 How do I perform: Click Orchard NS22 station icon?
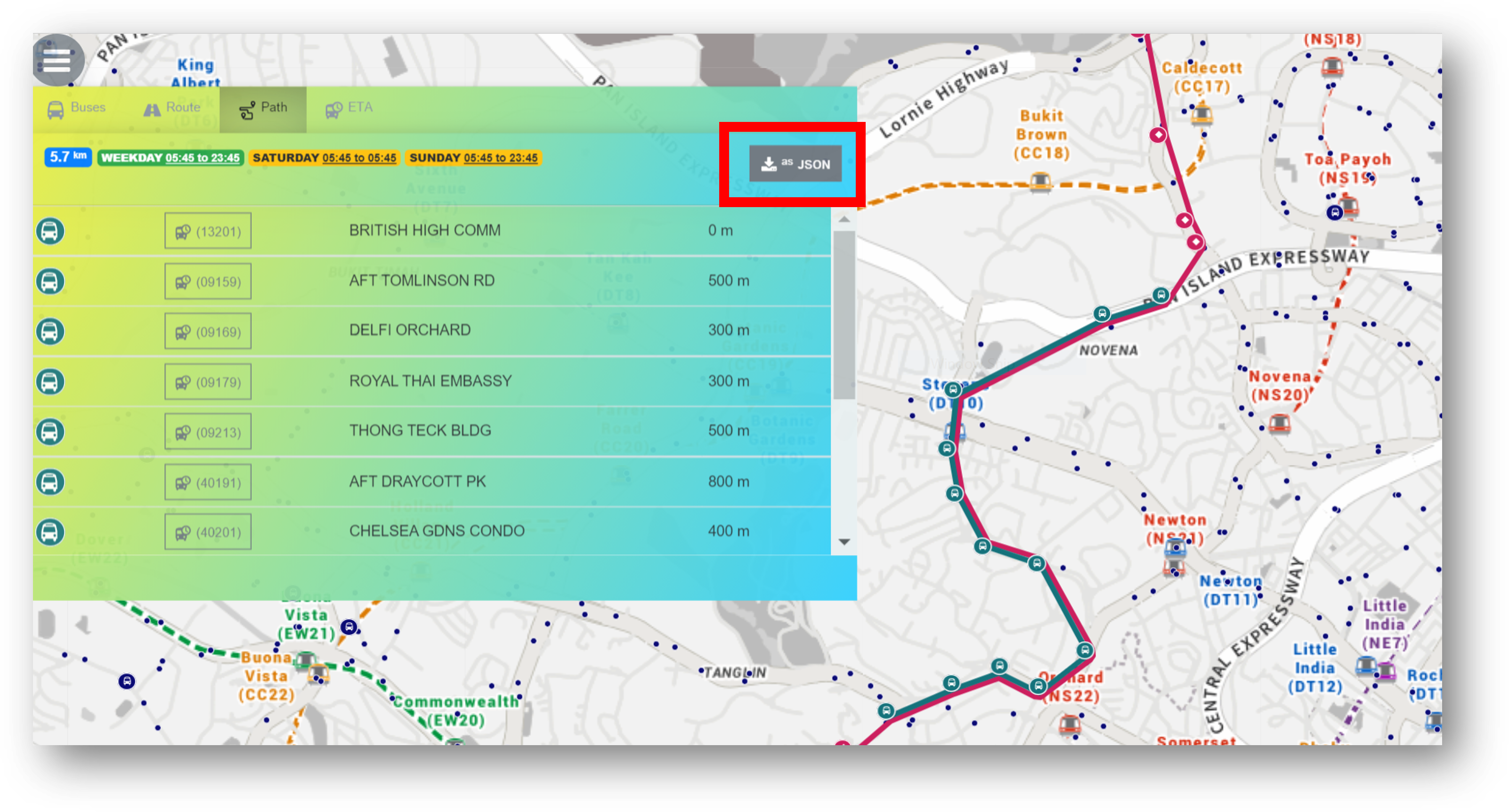click(x=1070, y=725)
